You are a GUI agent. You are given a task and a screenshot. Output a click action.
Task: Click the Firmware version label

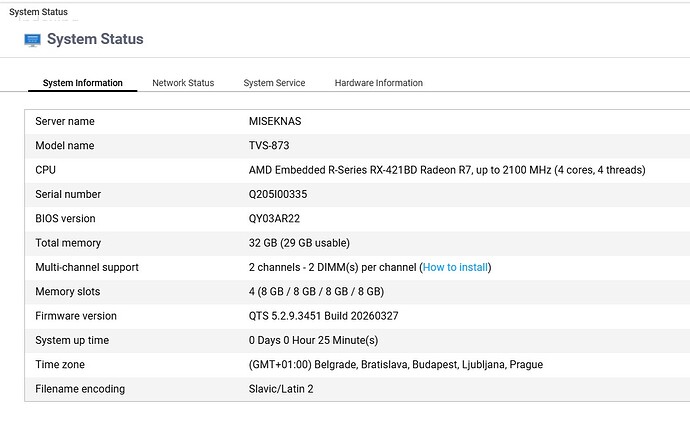pos(76,316)
